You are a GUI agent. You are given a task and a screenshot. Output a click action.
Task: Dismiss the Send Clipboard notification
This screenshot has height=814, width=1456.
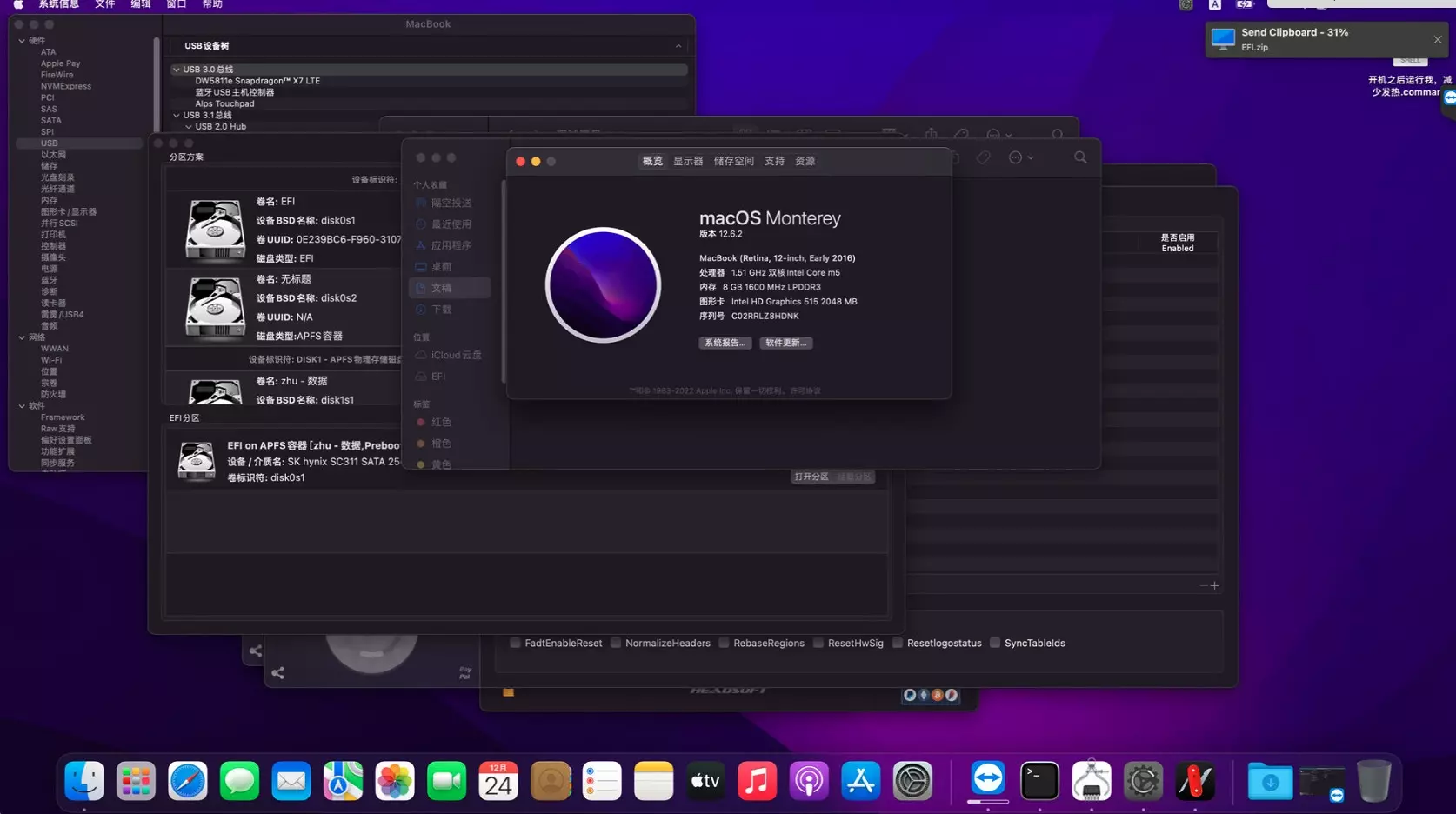[x=1437, y=39]
